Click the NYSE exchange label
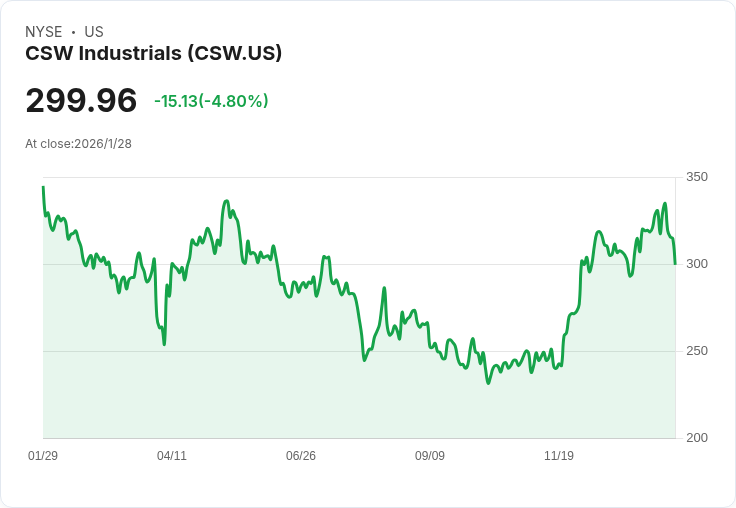Screen dimensions: 736x508 point(44,32)
